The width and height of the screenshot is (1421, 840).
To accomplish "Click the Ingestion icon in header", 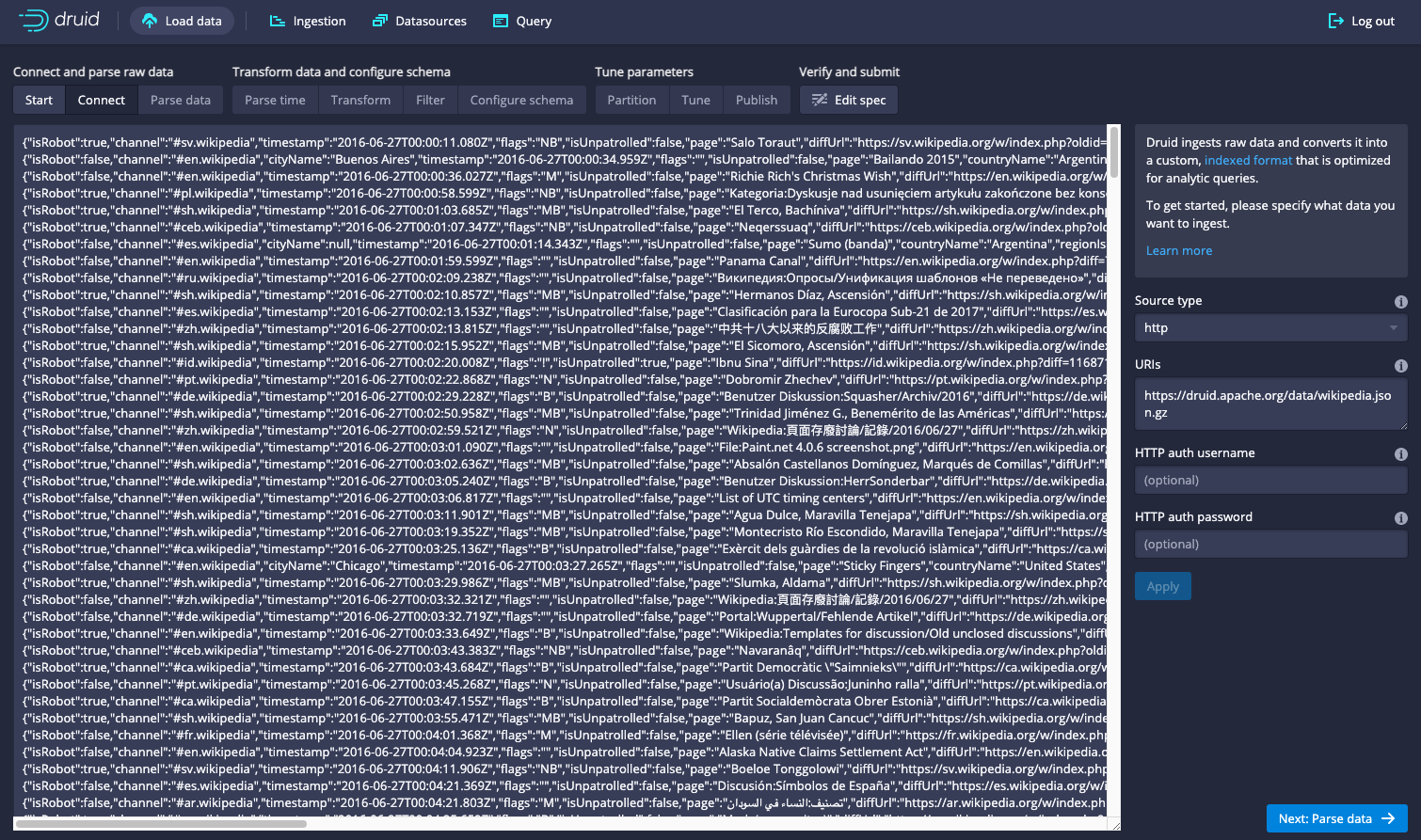I will pos(278,21).
